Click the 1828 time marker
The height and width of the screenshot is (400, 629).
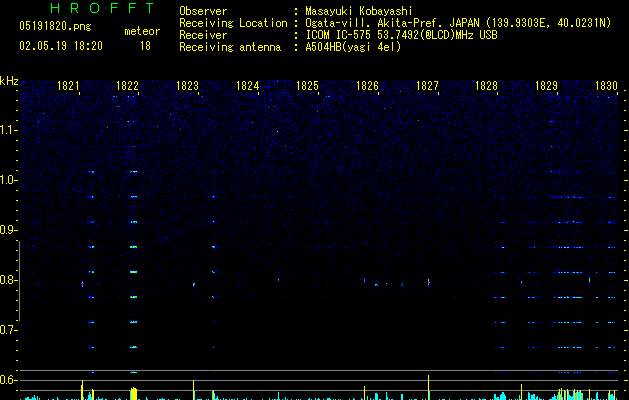tap(487, 86)
